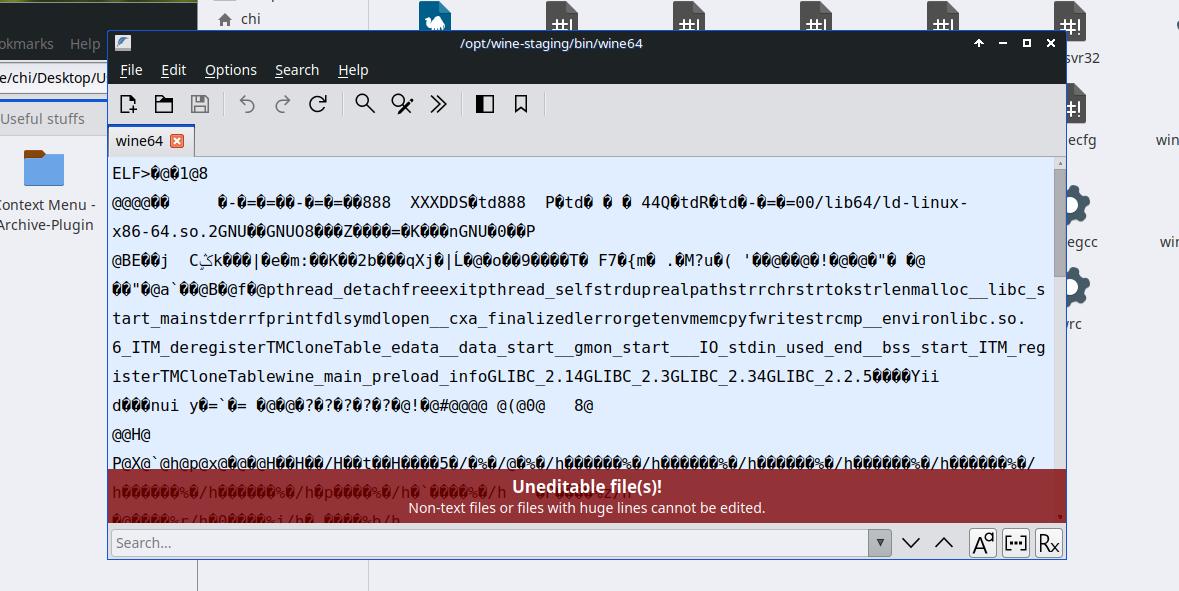
Task: Click the Jump To double-chevron icon
Action: click(x=438, y=104)
